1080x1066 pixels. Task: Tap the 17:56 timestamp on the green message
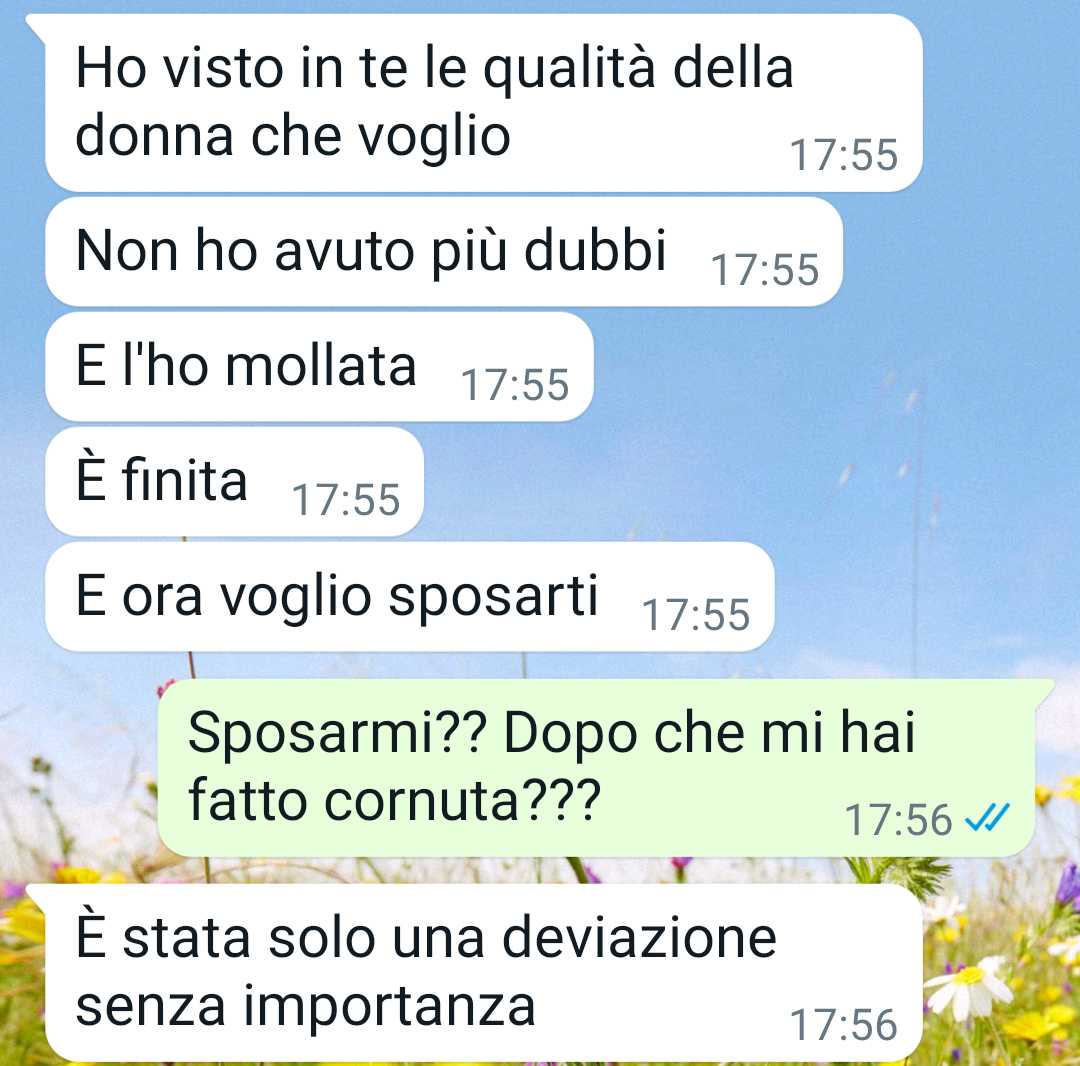897,819
